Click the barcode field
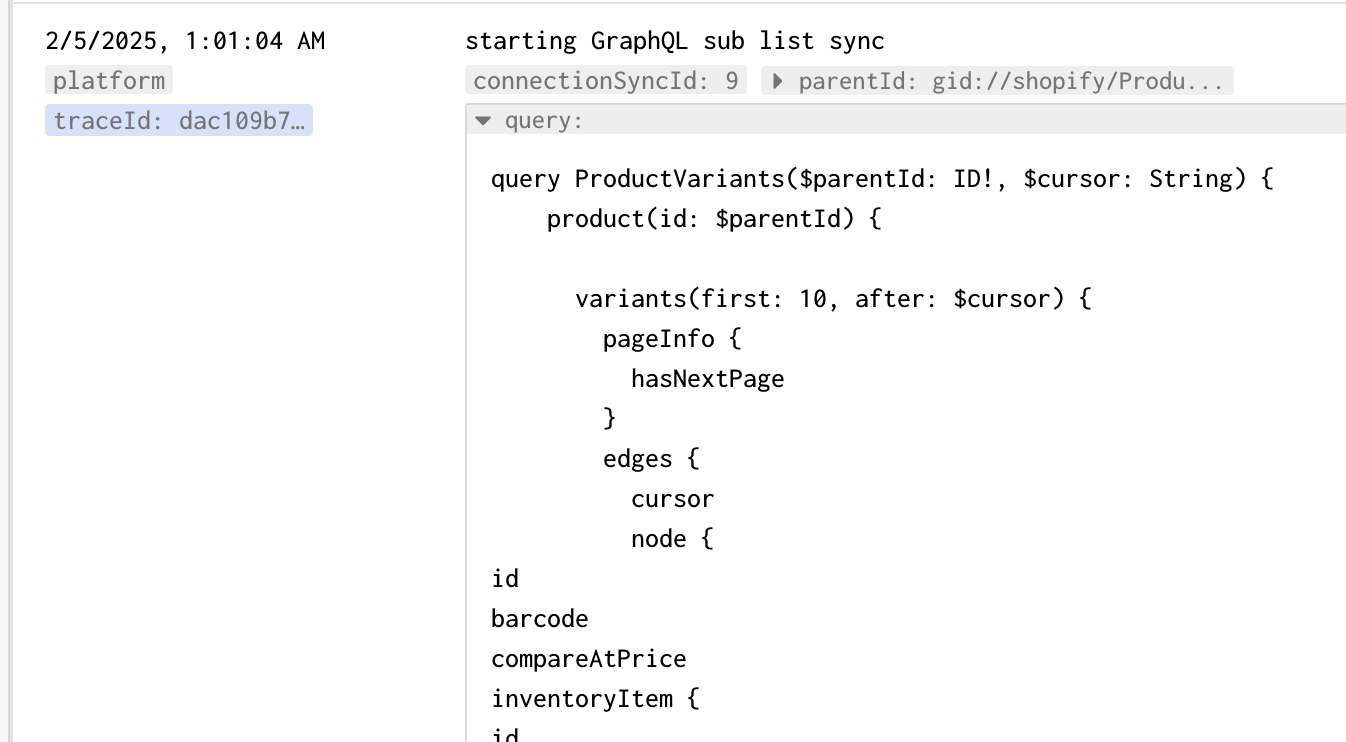 click(x=540, y=619)
